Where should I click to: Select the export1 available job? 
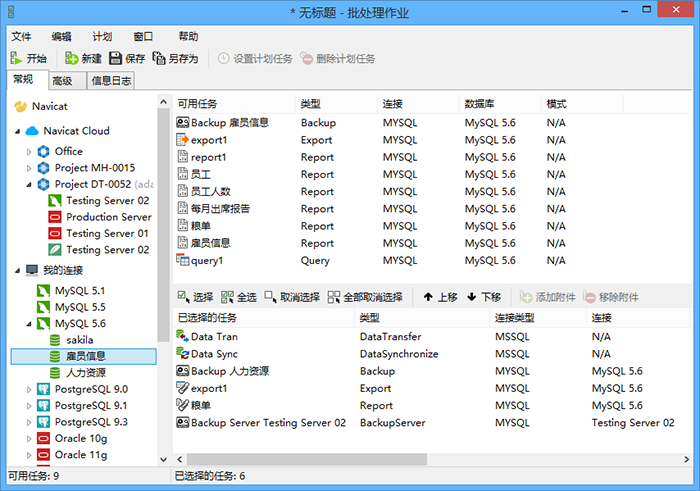209,140
